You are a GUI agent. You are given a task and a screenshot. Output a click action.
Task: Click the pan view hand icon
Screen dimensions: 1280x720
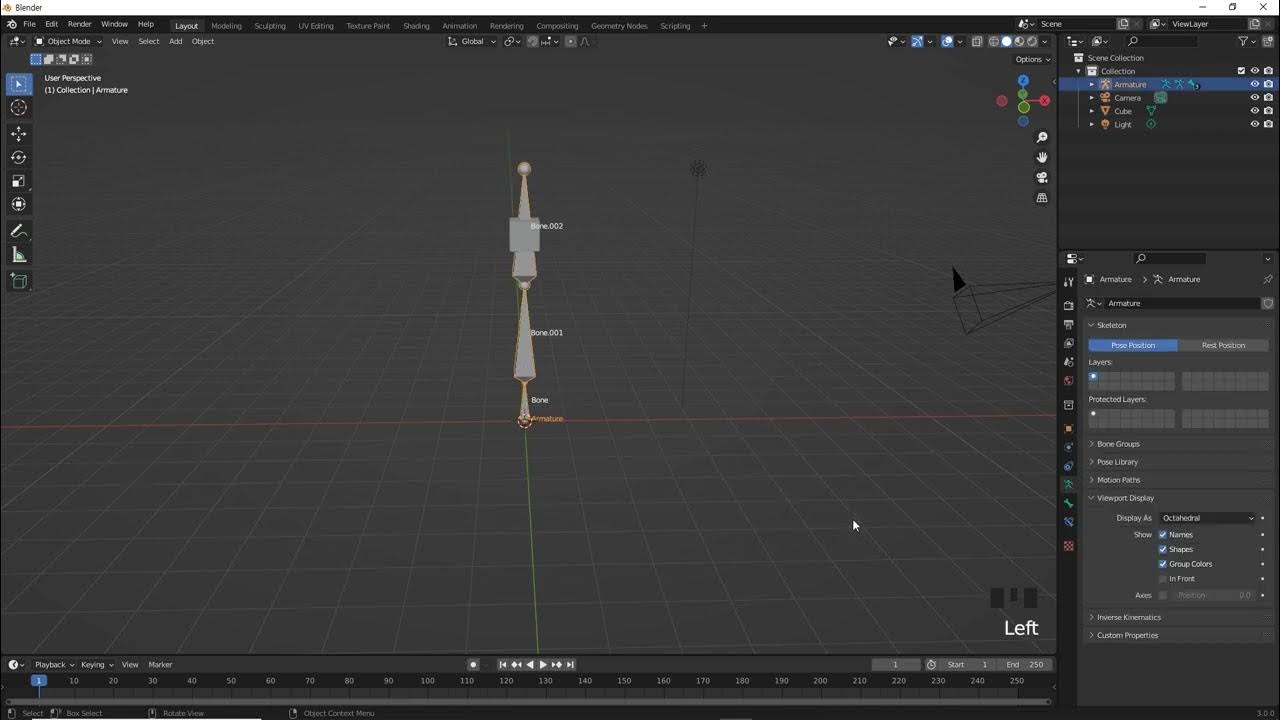coord(1042,157)
